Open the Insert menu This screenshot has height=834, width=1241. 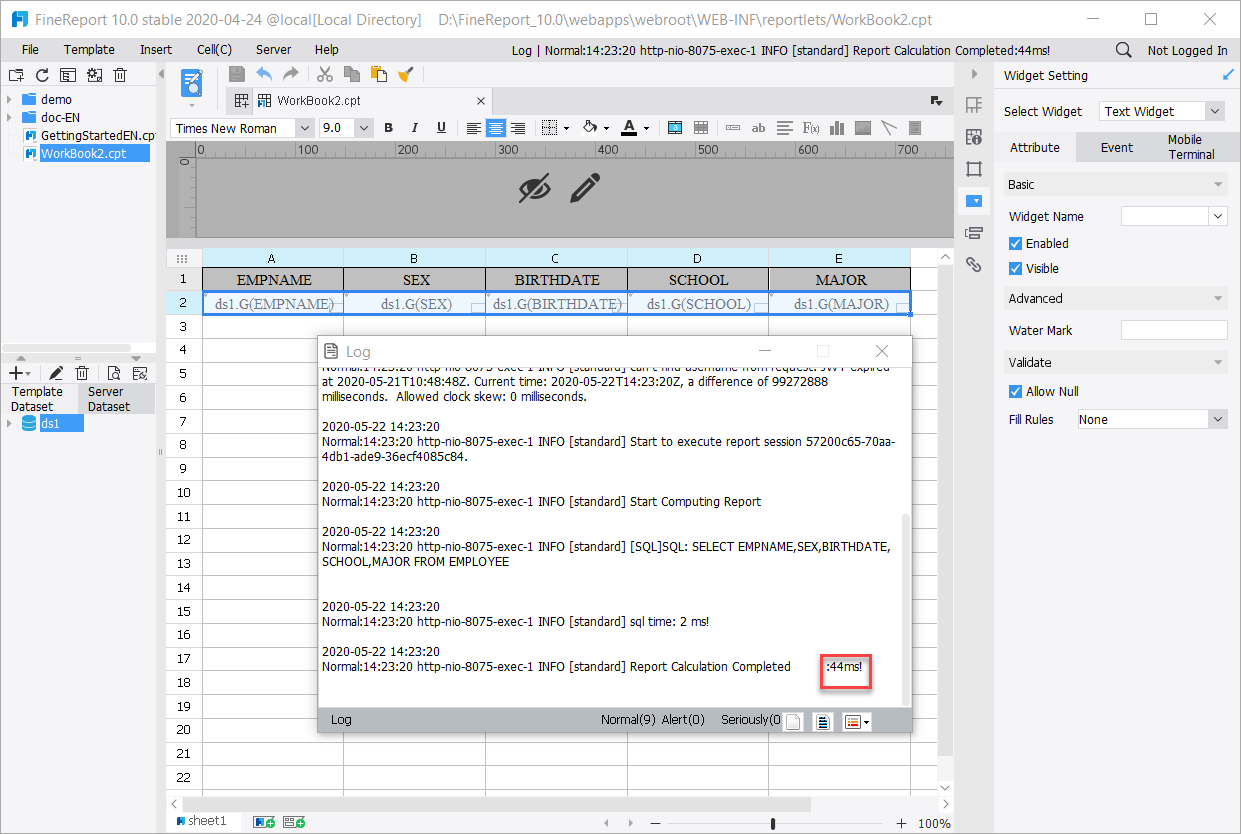tap(156, 50)
